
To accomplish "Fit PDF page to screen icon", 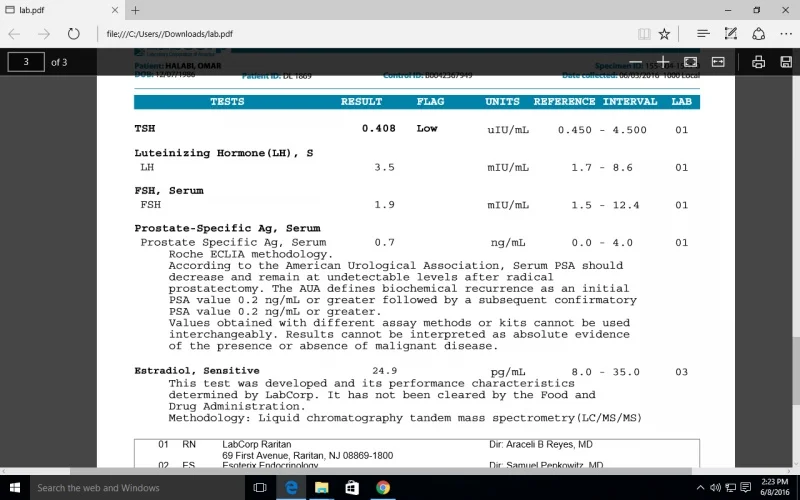I will tap(690, 62).
